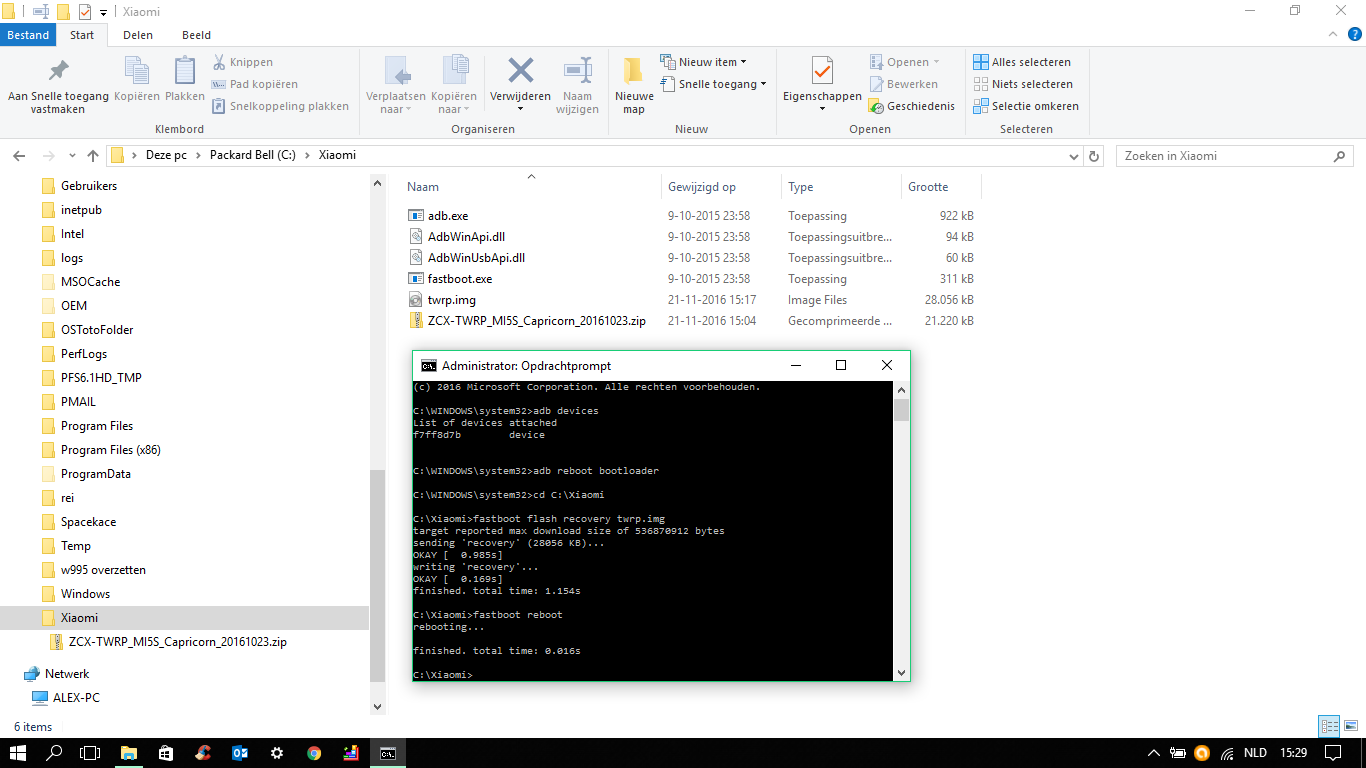Go up one folder level arrow
1366x768 pixels.
(x=93, y=156)
